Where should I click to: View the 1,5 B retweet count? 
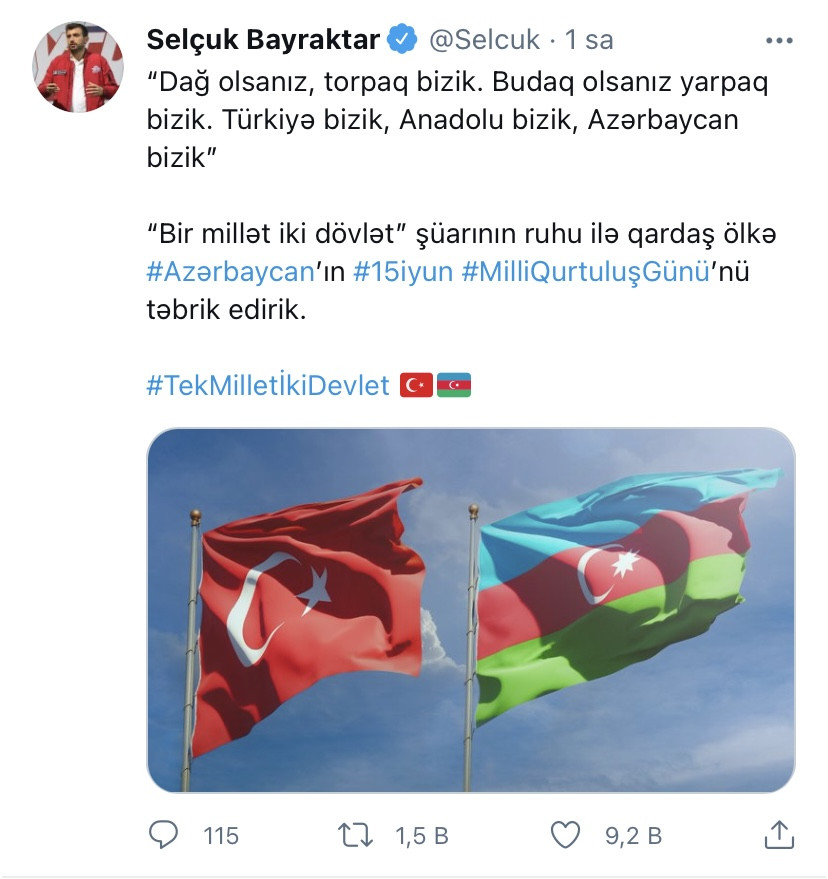(x=422, y=836)
